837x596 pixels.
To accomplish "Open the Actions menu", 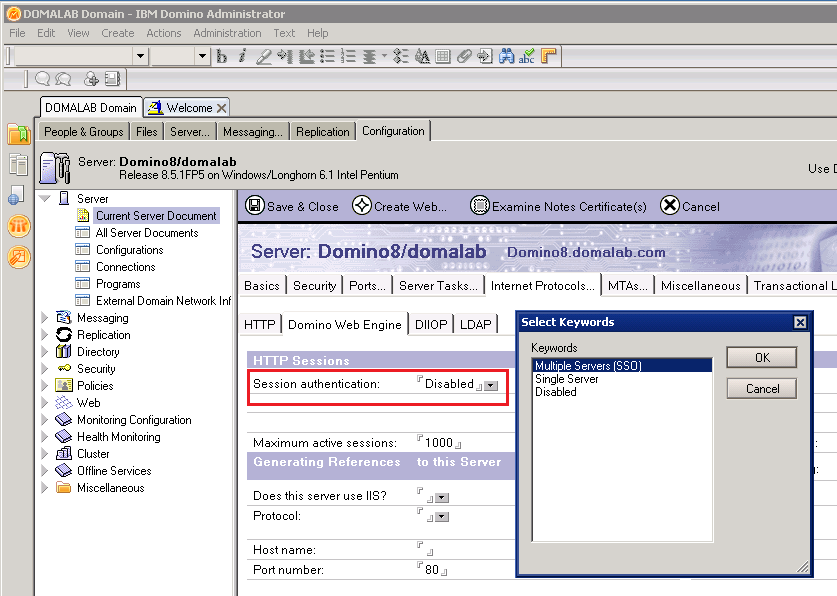I will [164, 33].
